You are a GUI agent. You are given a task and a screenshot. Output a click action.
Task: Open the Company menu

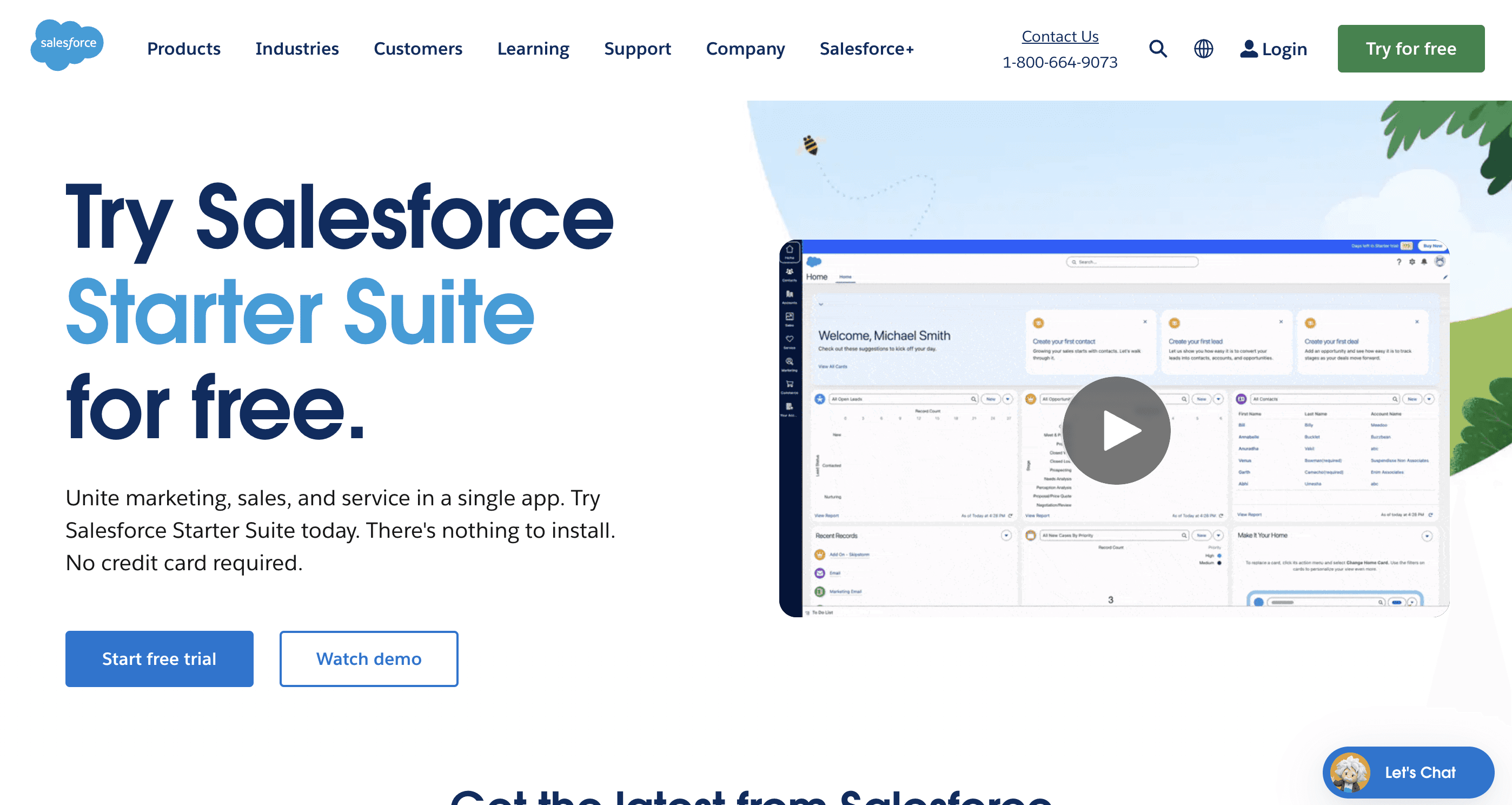point(745,49)
